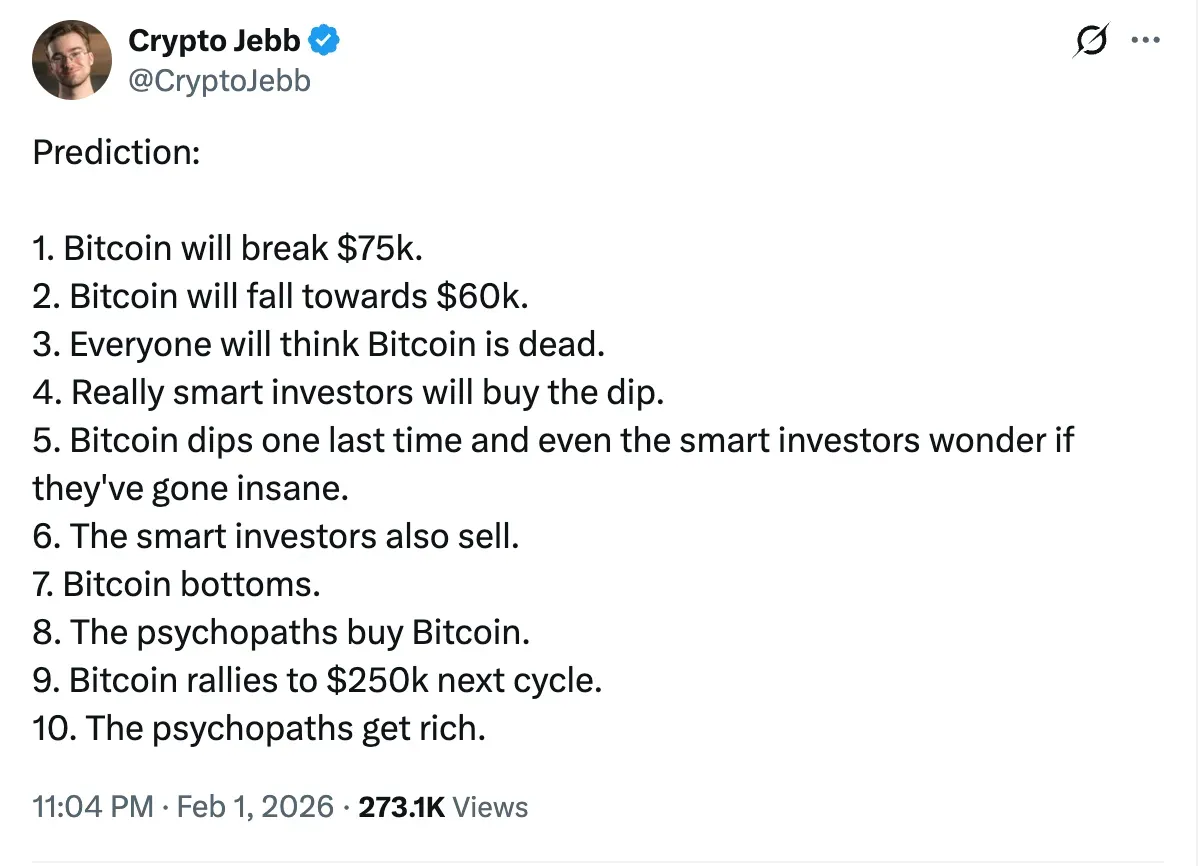The image size is (1204, 866).
Task: Open the @CryptoJebb handle link
Action: pyautogui.click(x=219, y=80)
